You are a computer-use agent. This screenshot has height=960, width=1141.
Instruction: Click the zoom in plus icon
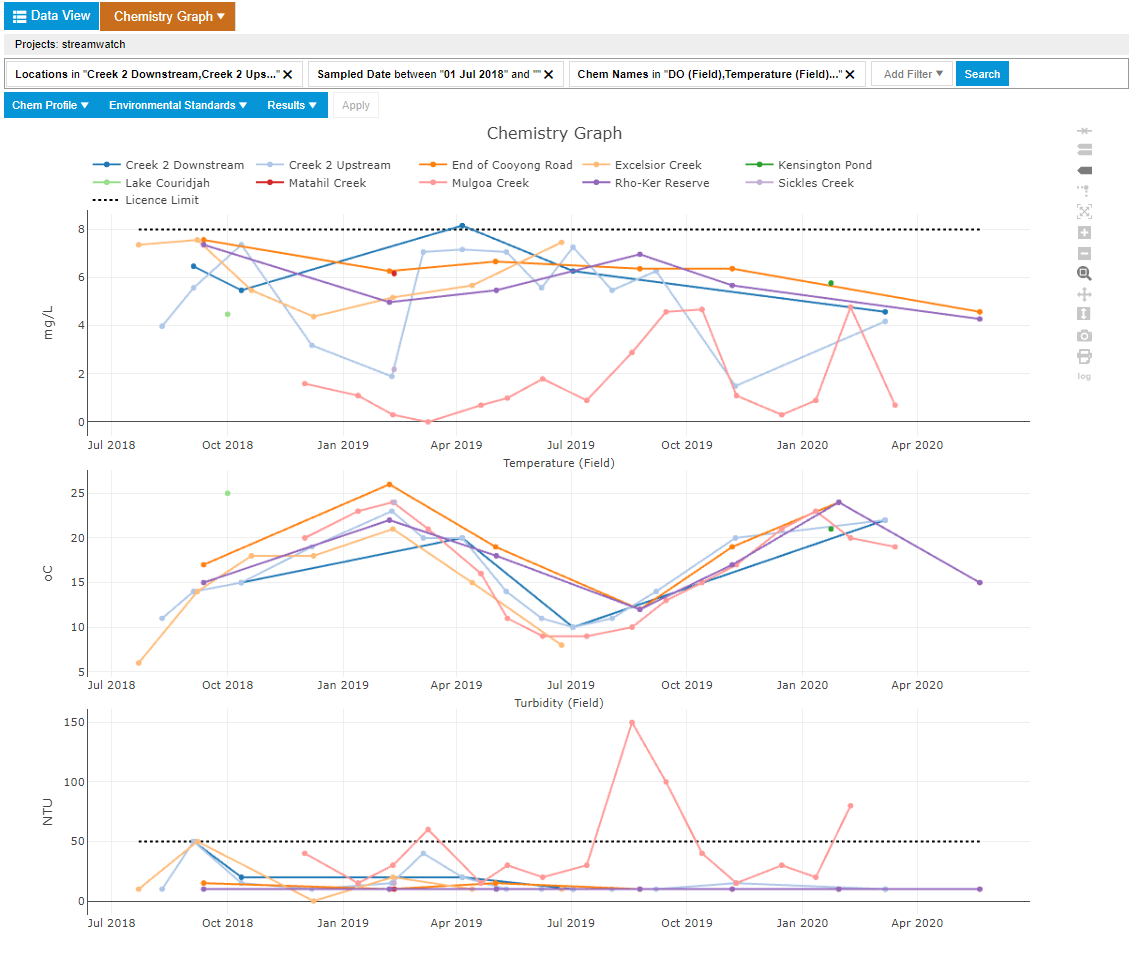[1084, 233]
